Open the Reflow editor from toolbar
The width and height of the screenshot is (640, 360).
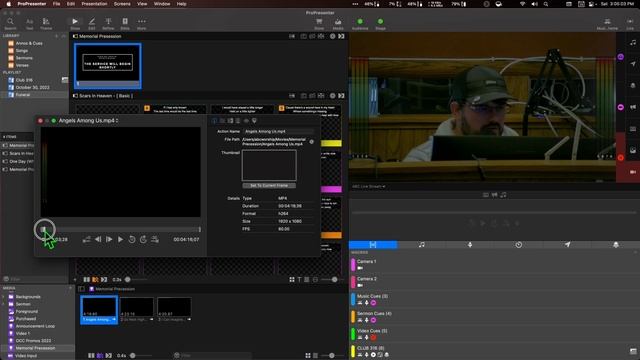(x=108, y=24)
